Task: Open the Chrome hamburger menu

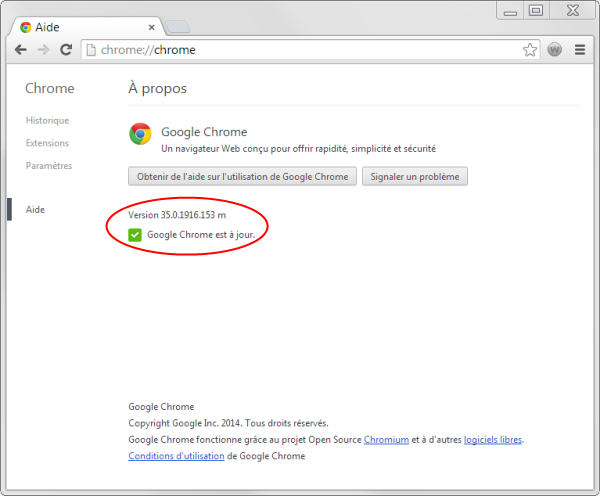Action: [580, 50]
